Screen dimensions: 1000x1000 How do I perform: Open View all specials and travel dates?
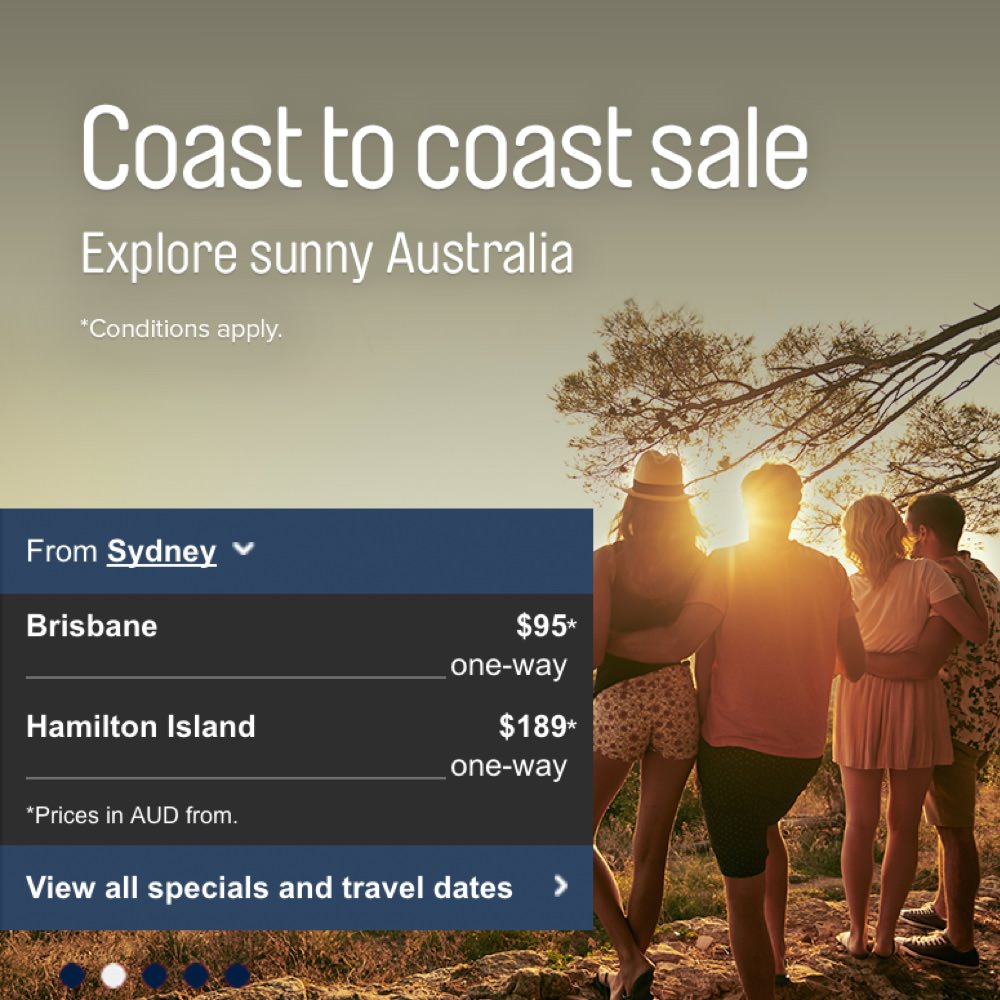(x=297, y=887)
